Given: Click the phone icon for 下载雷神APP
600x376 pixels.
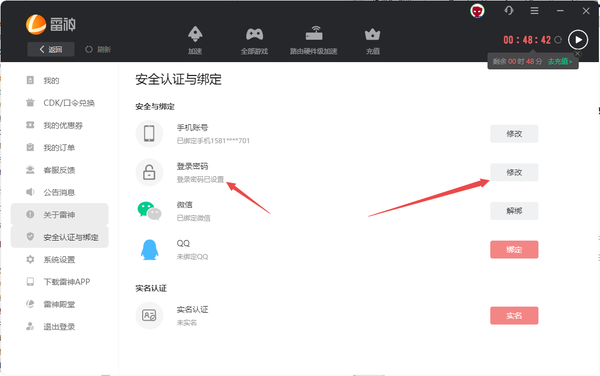Looking at the screenshot, I should coord(30,281).
